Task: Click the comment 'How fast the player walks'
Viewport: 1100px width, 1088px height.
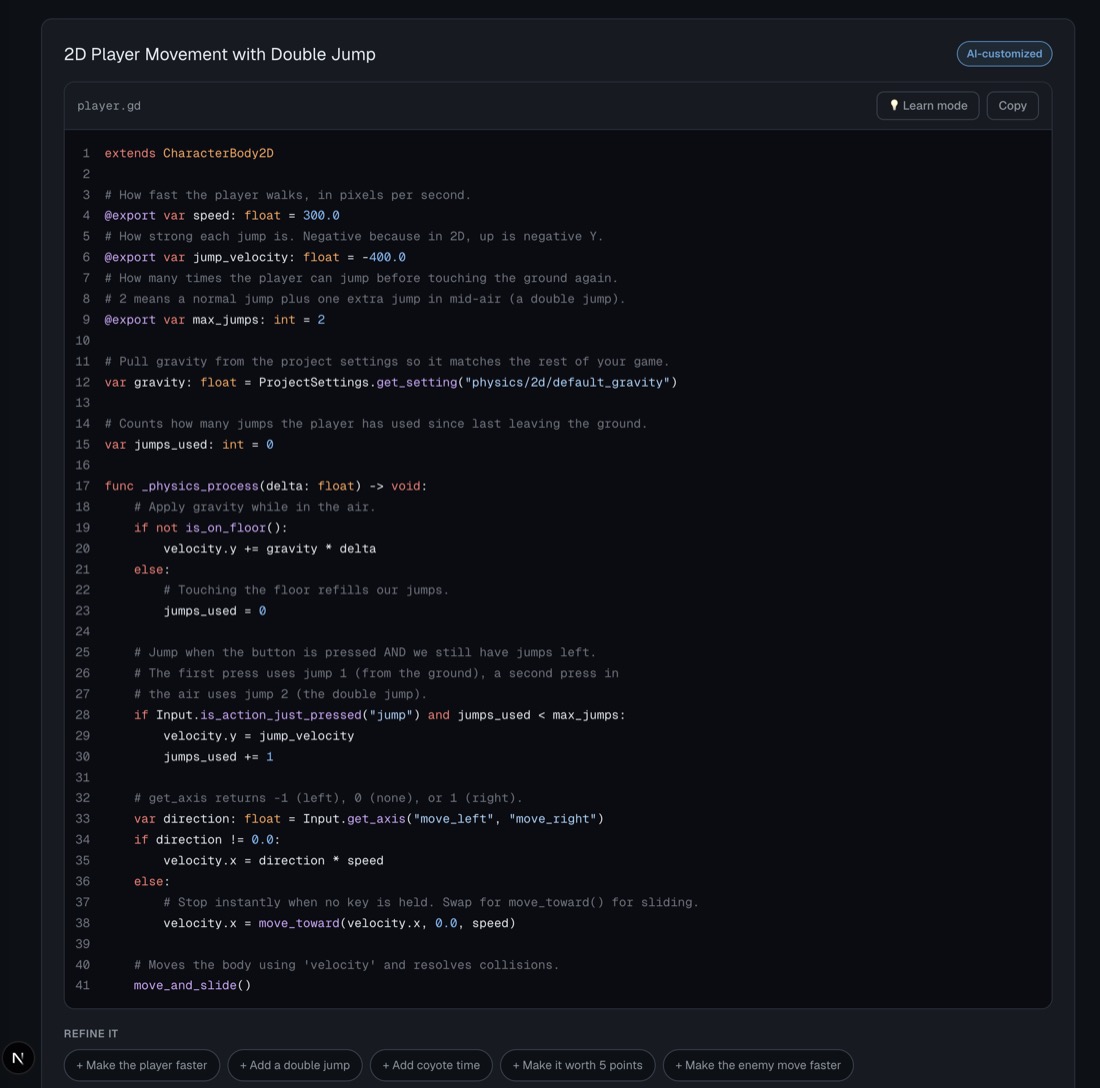Action: pos(288,195)
